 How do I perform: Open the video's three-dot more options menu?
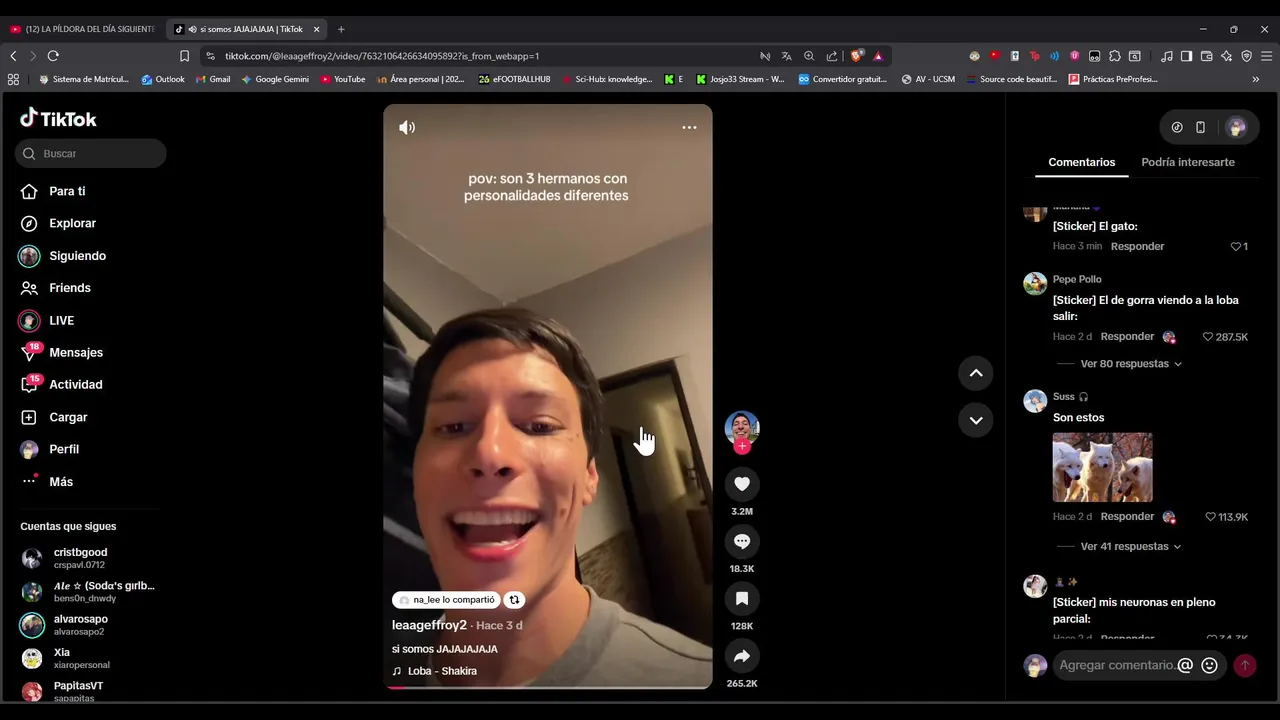(x=689, y=127)
